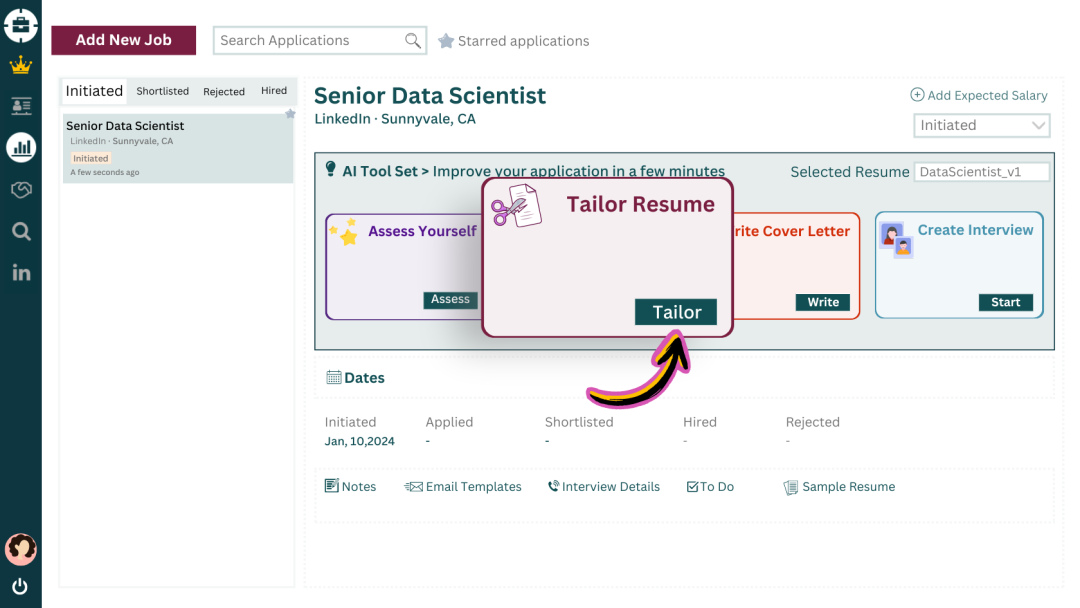Click Add Expected Salary link
The height and width of the screenshot is (608, 1080).
coord(979,95)
